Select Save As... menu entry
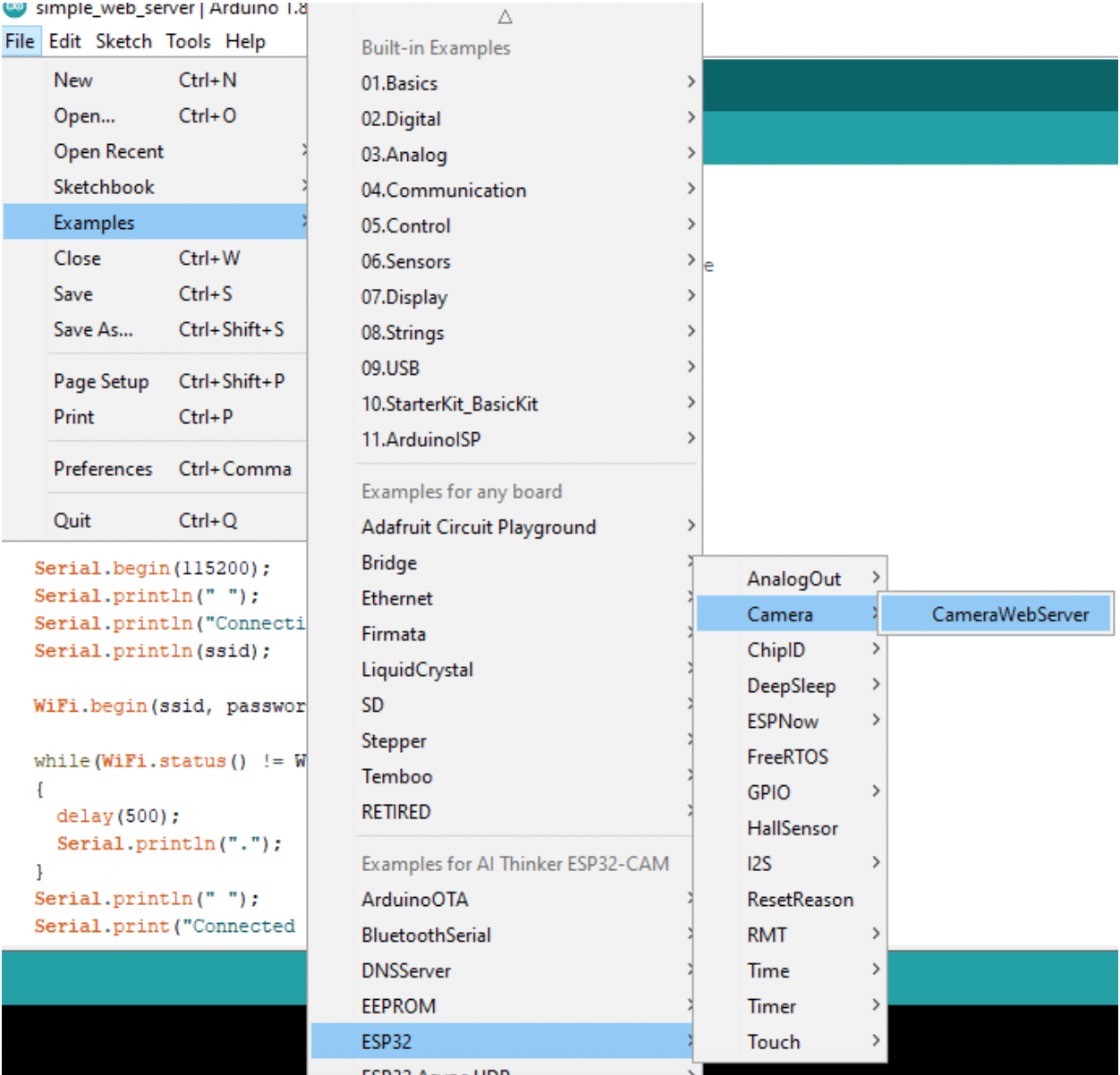Screen dimensions: 1120x1075 point(155,329)
